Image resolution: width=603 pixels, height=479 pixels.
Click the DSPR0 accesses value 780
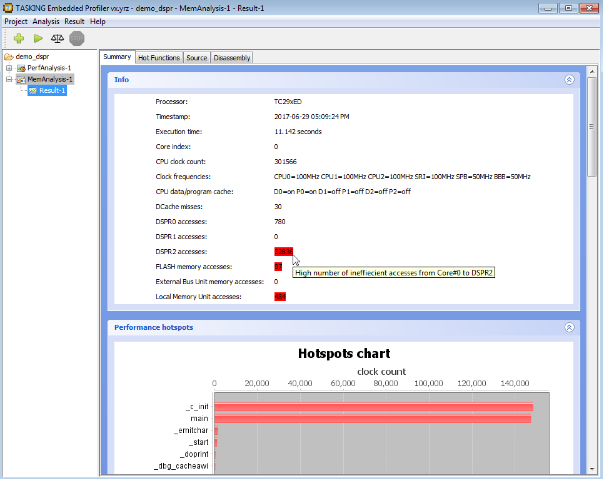(x=280, y=221)
